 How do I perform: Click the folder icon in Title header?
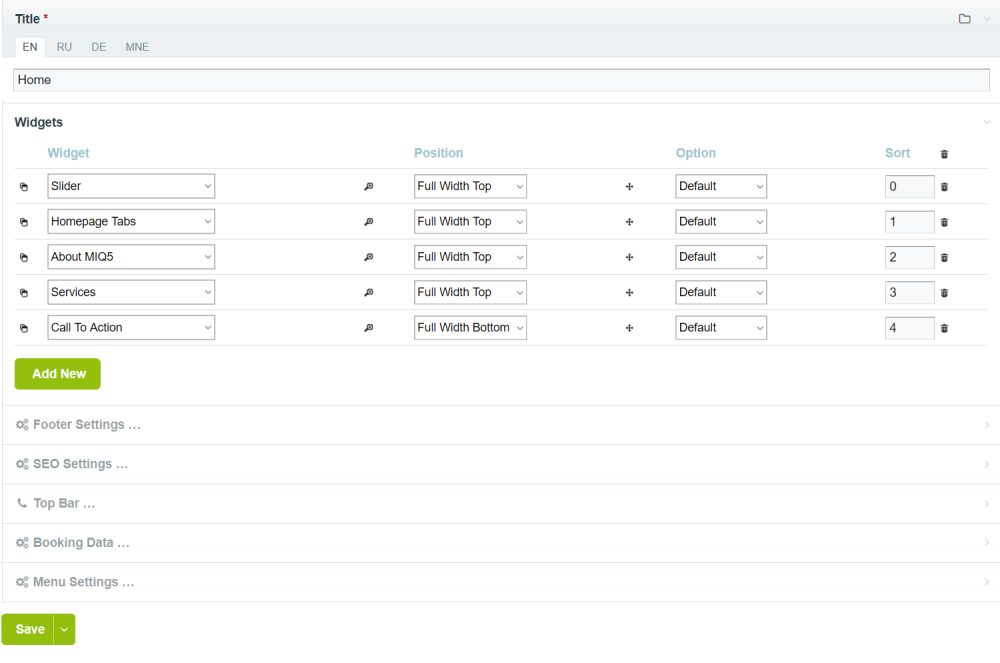964,19
